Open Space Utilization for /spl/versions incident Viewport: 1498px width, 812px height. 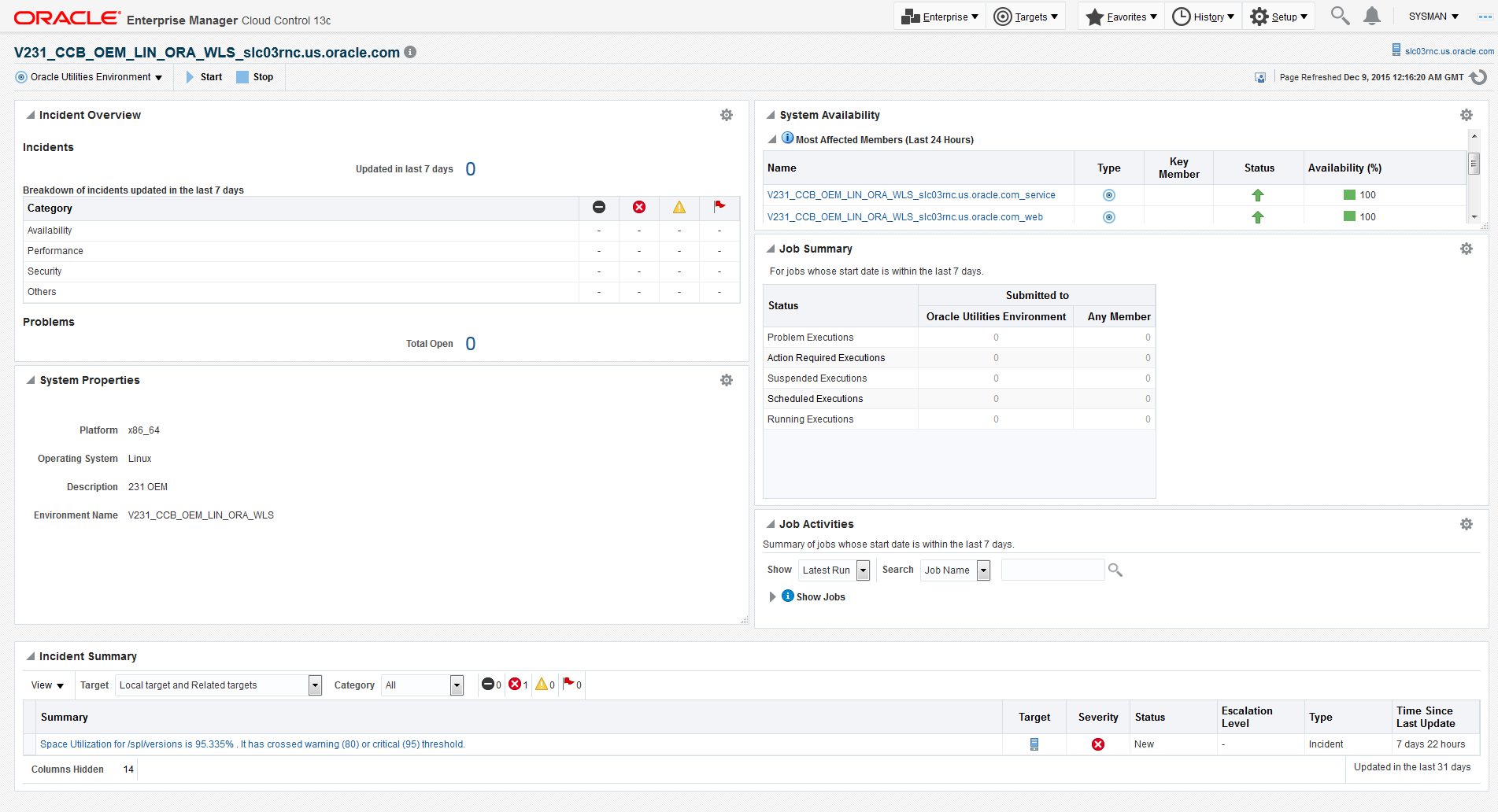(x=253, y=744)
